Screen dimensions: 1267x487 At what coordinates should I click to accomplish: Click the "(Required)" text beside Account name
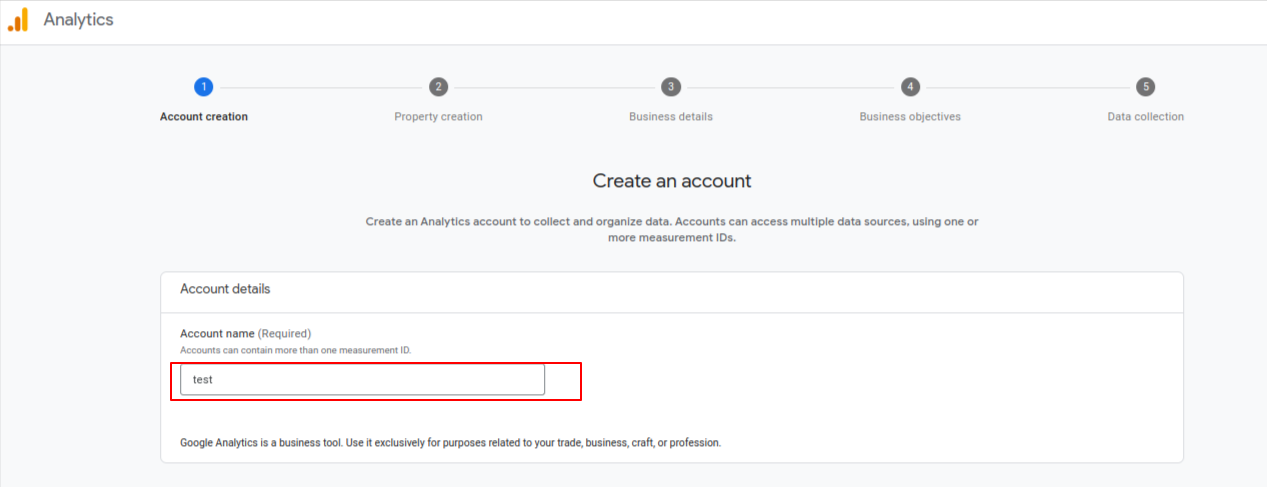click(x=285, y=333)
